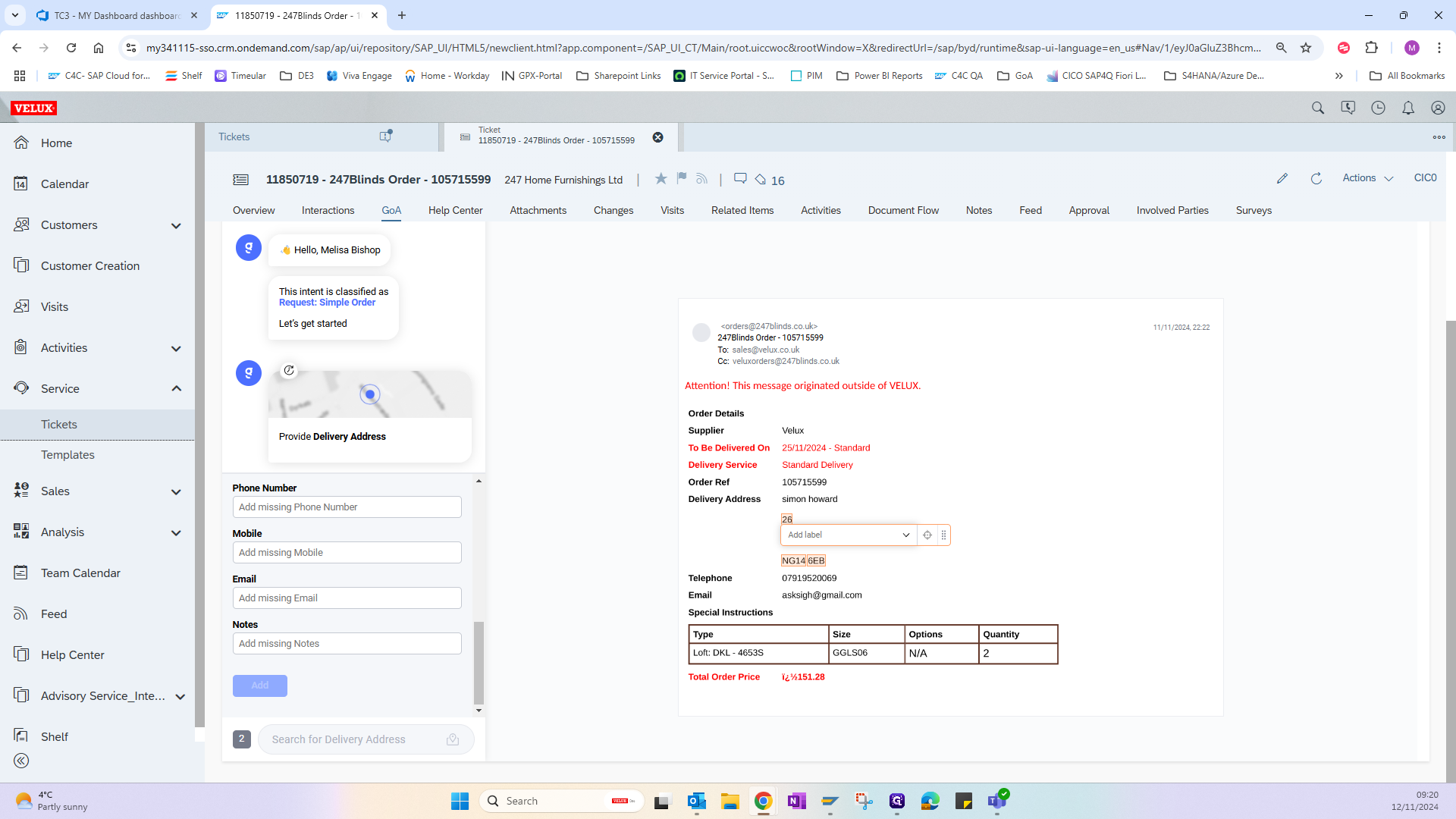The height and width of the screenshot is (819, 1456).
Task: Switch to the Involved Parties tab
Action: tap(1172, 211)
